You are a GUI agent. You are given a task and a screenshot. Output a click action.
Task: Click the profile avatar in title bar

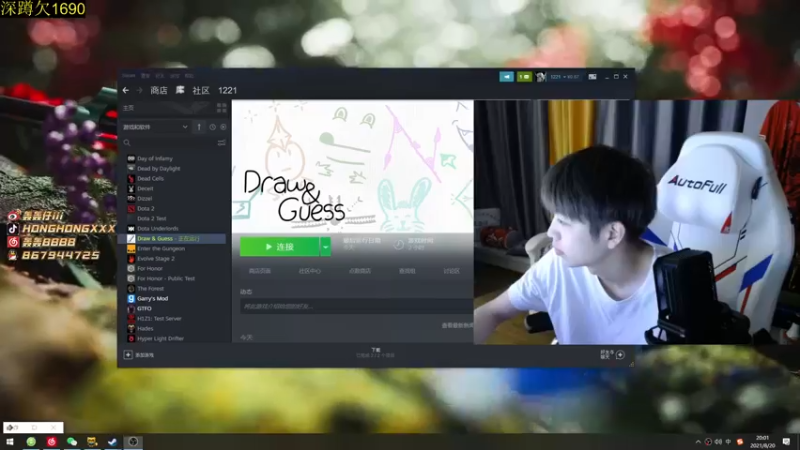(x=541, y=77)
